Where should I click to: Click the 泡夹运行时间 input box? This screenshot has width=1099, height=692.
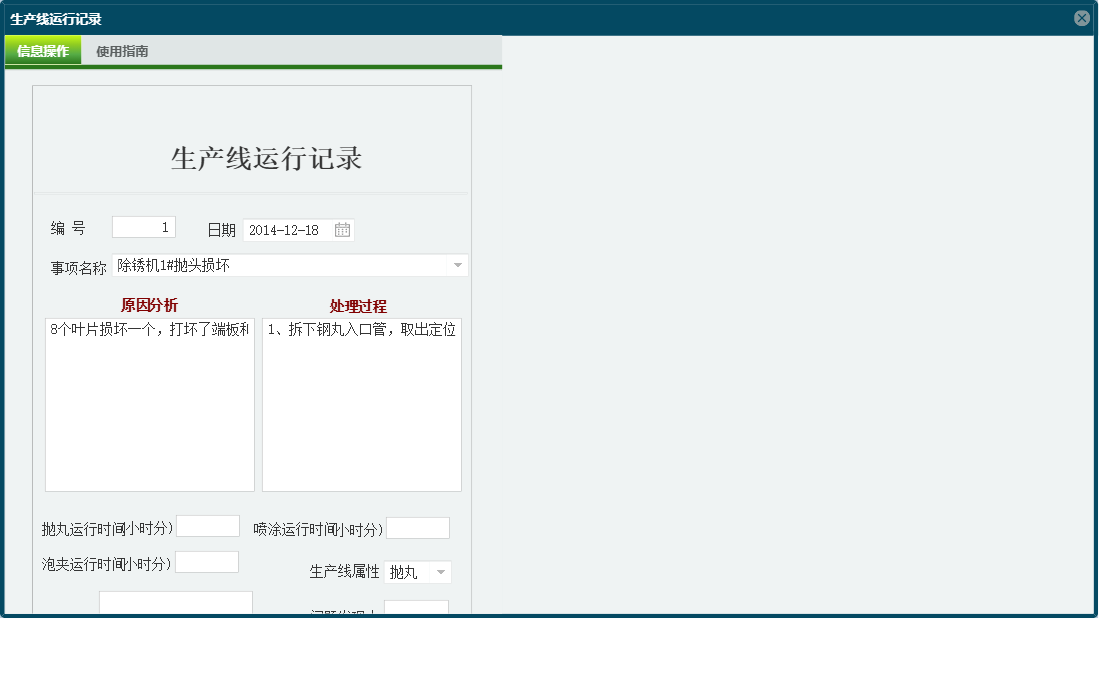click(x=207, y=561)
